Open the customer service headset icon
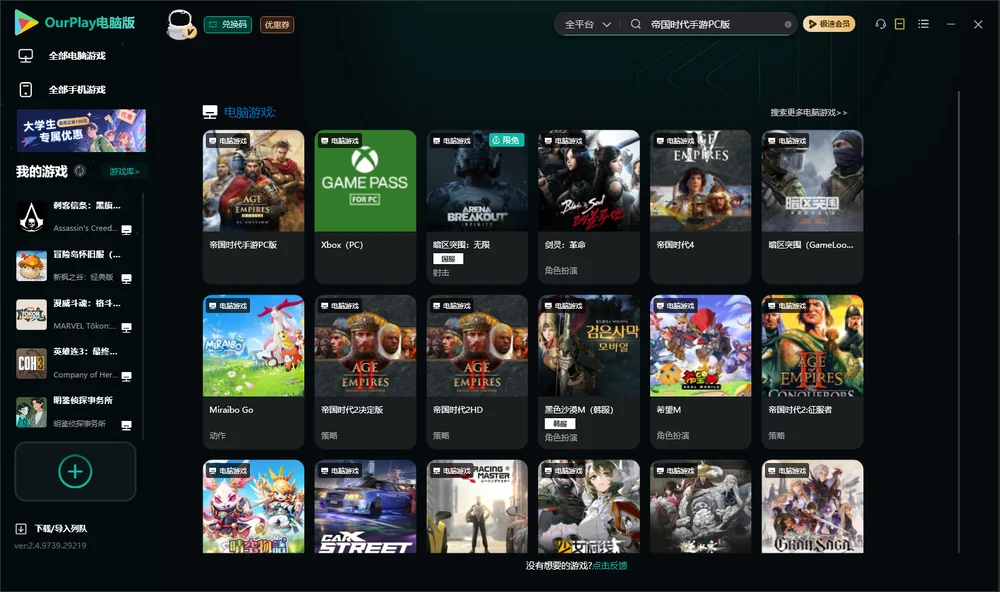The height and width of the screenshot is (592, 1000). click(x=880, y=24)
